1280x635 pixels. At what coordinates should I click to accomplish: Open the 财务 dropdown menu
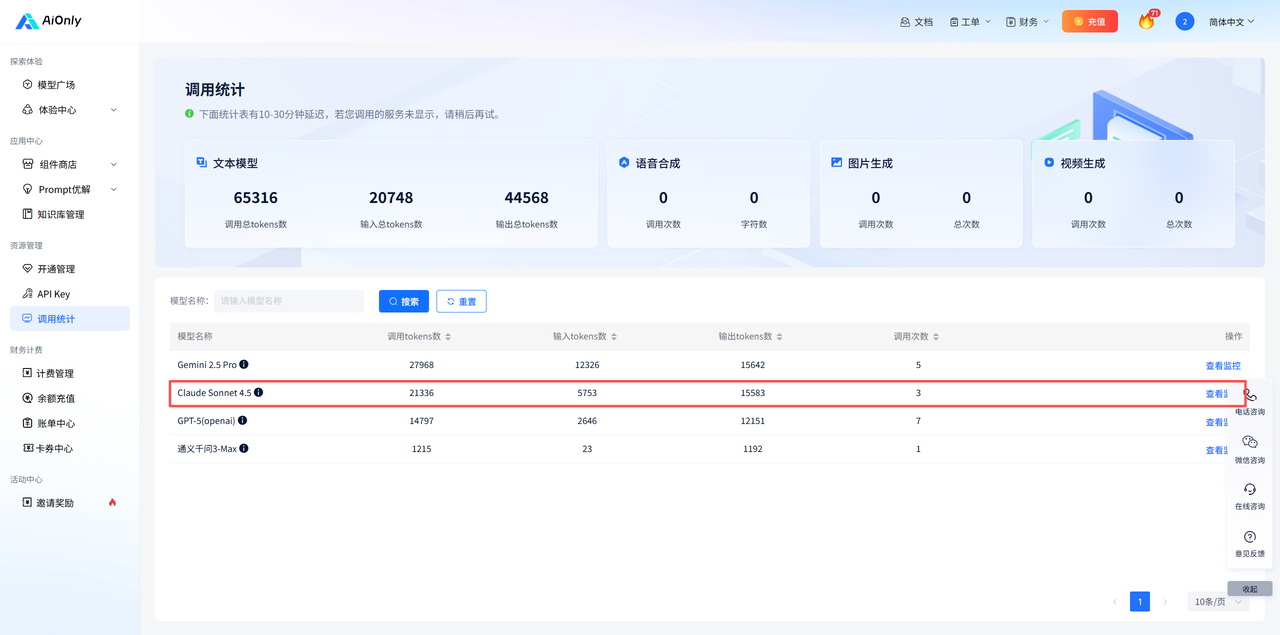coord(1028,21)
